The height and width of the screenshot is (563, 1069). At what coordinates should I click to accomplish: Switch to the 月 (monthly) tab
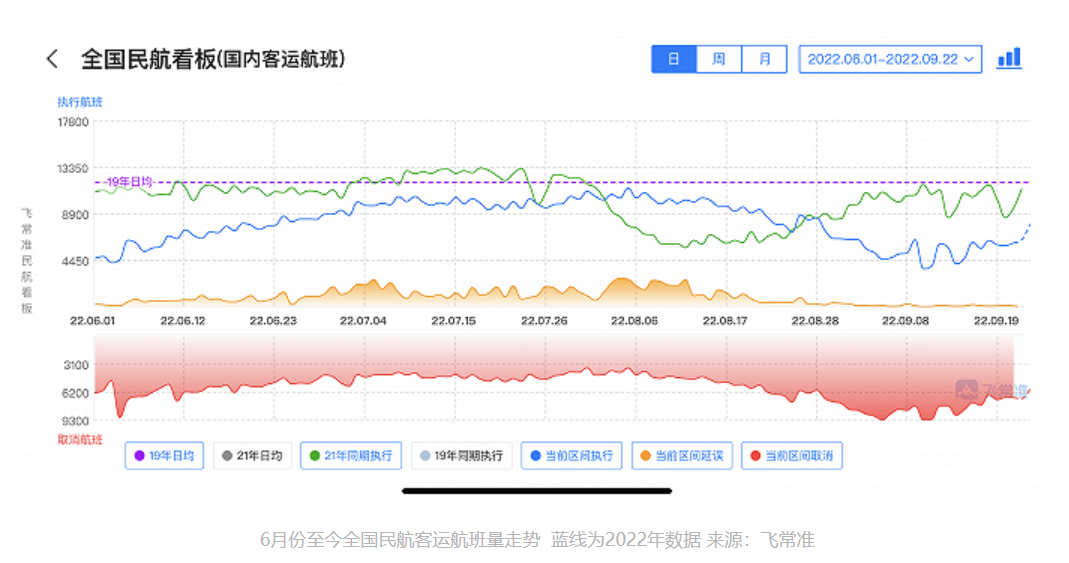pos(764,59)
